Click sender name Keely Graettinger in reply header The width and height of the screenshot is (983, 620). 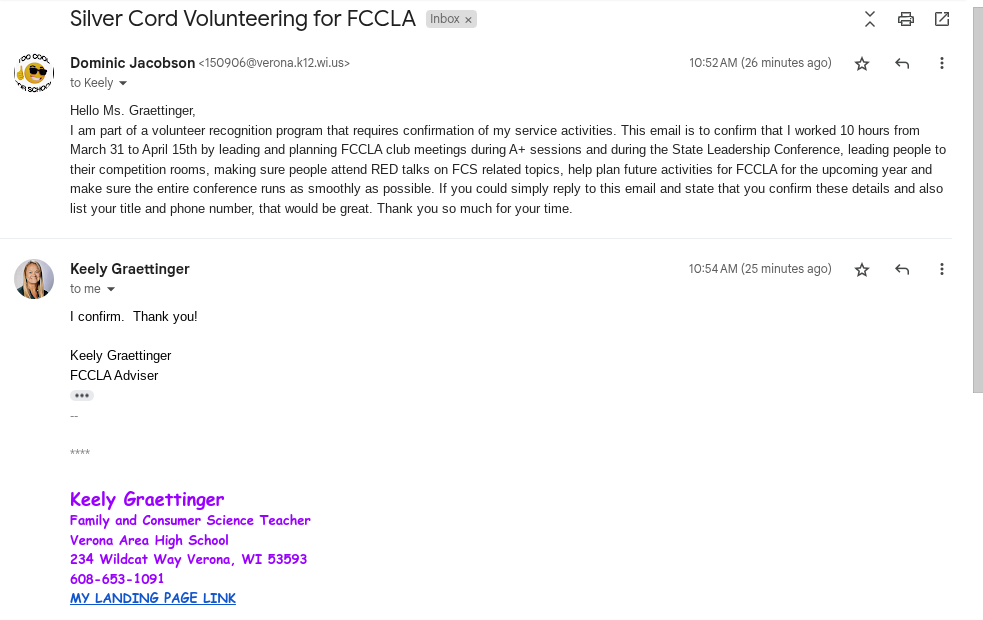[x=129, y=269]
